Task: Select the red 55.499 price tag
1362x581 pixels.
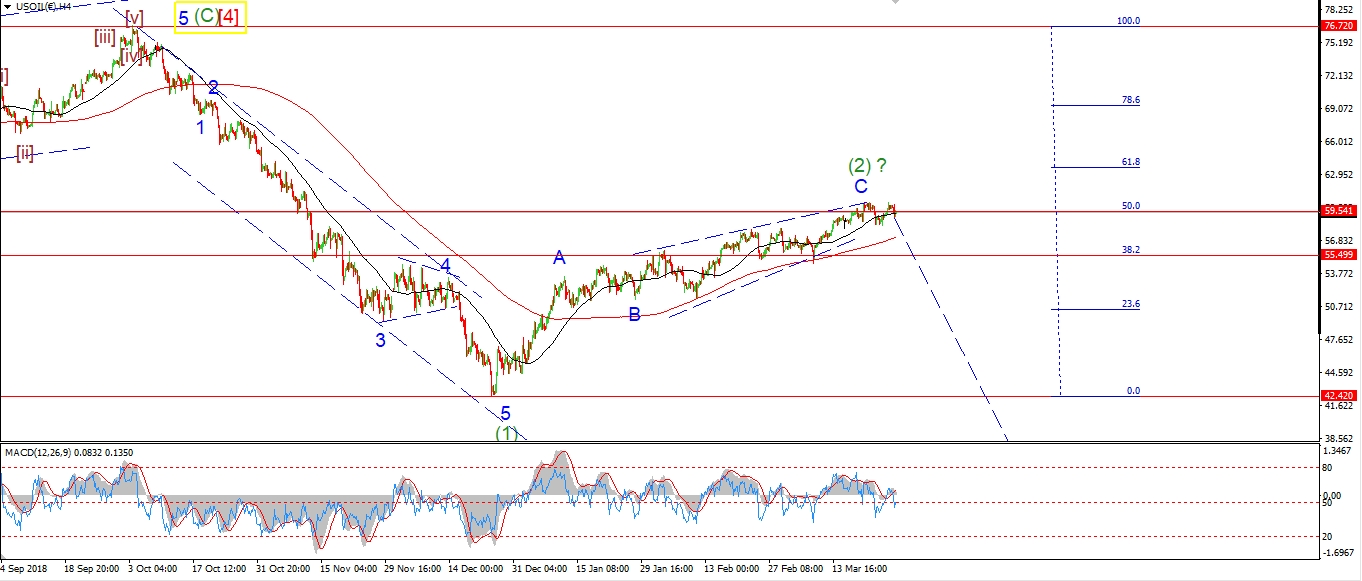Action: coord(1338,256)
